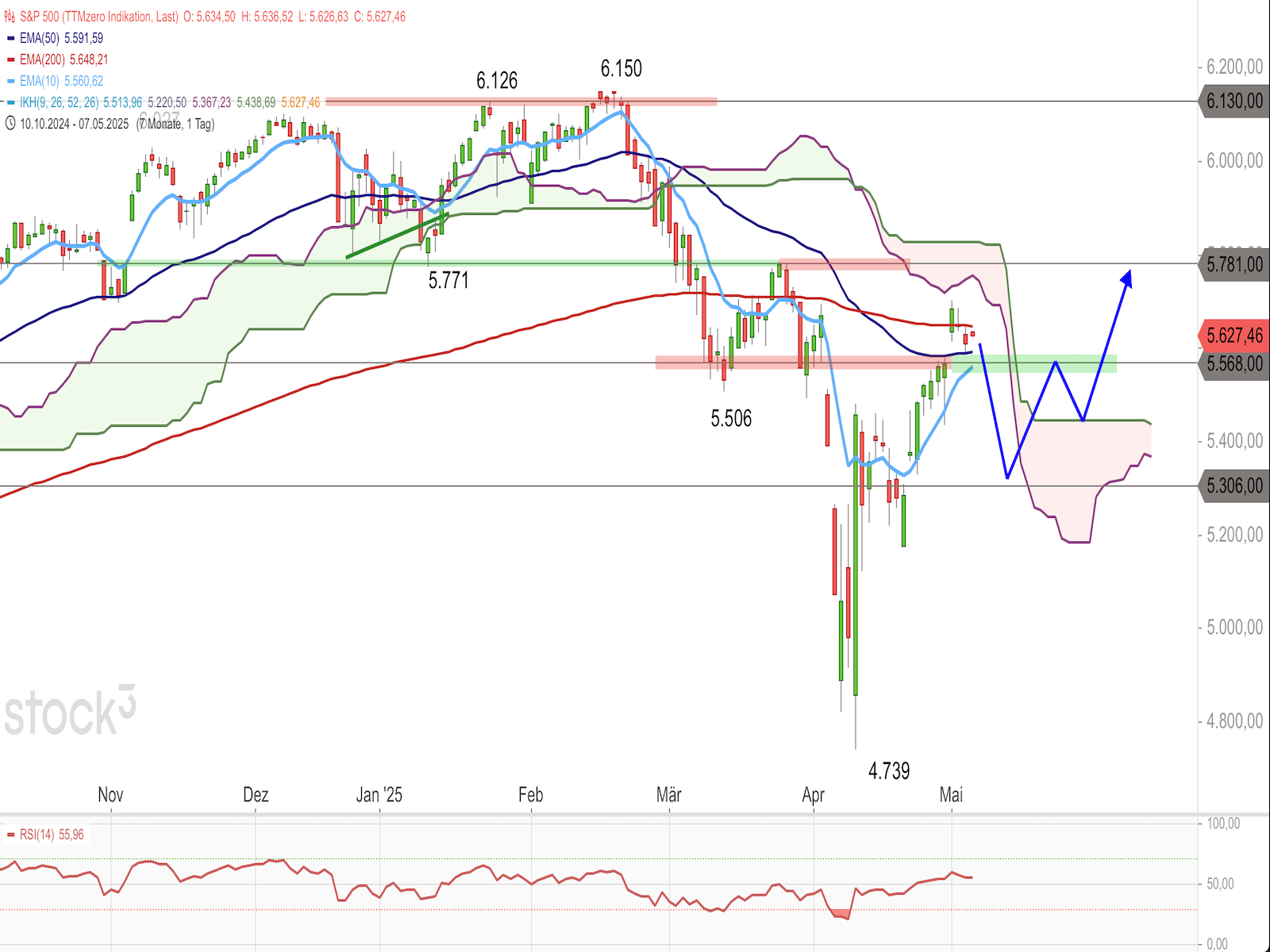Click the Feb label on time axis
This screenshot has height=952, width=1270.
point(530,794)
